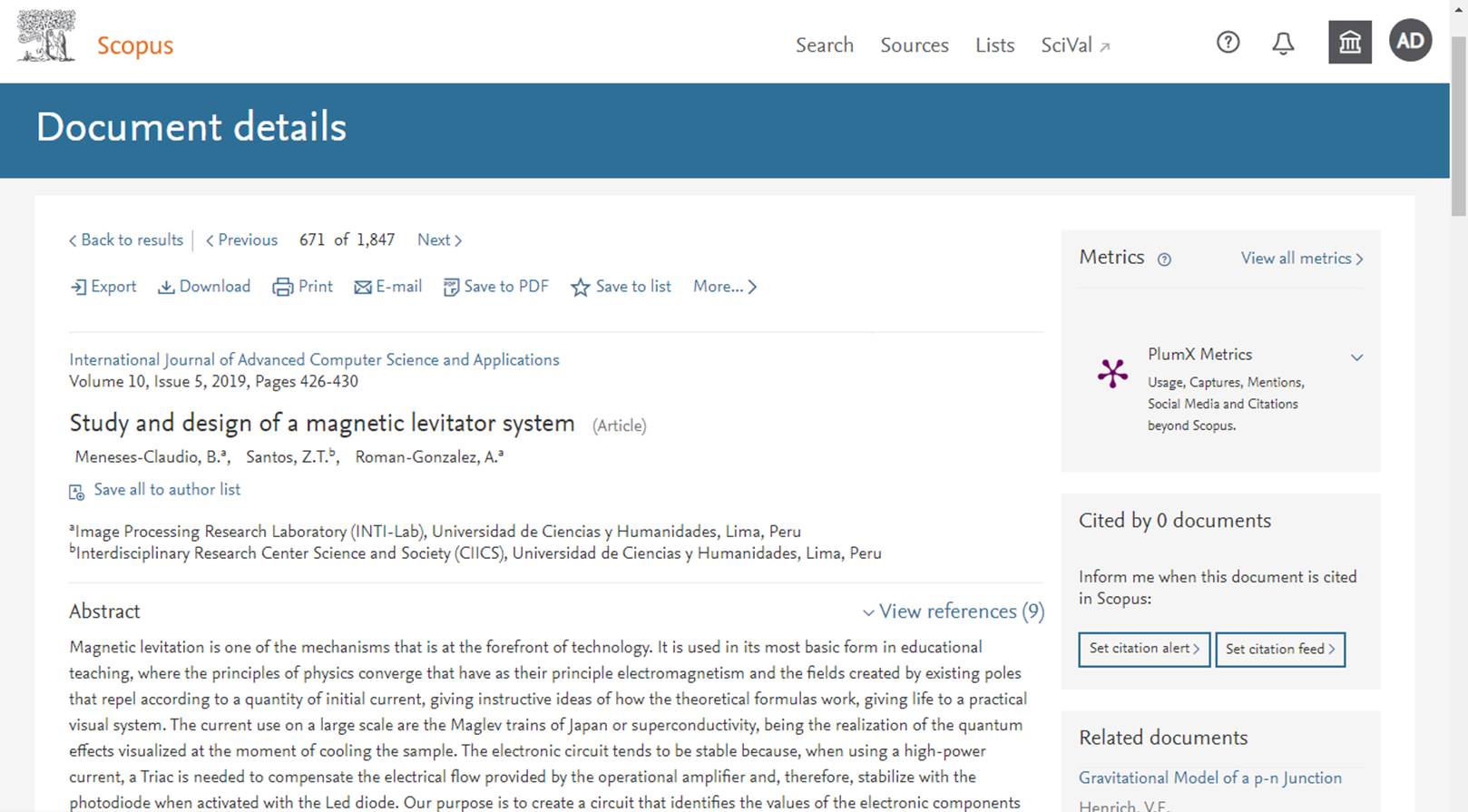Open the Sources menu

pyautogui.click(x=915, y=45)
